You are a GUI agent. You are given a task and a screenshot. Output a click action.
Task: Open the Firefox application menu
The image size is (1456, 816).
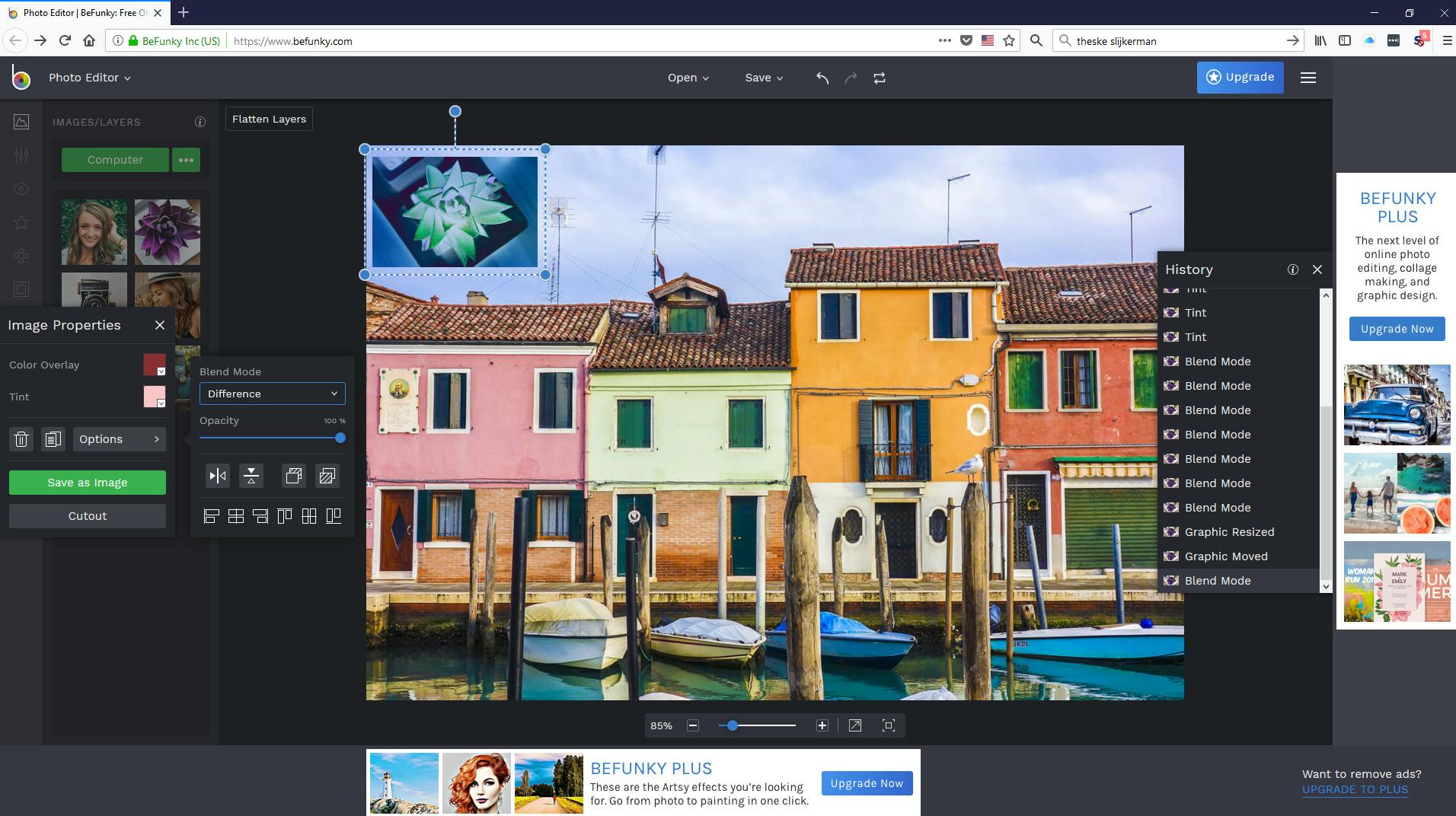tap(1447, 41)
